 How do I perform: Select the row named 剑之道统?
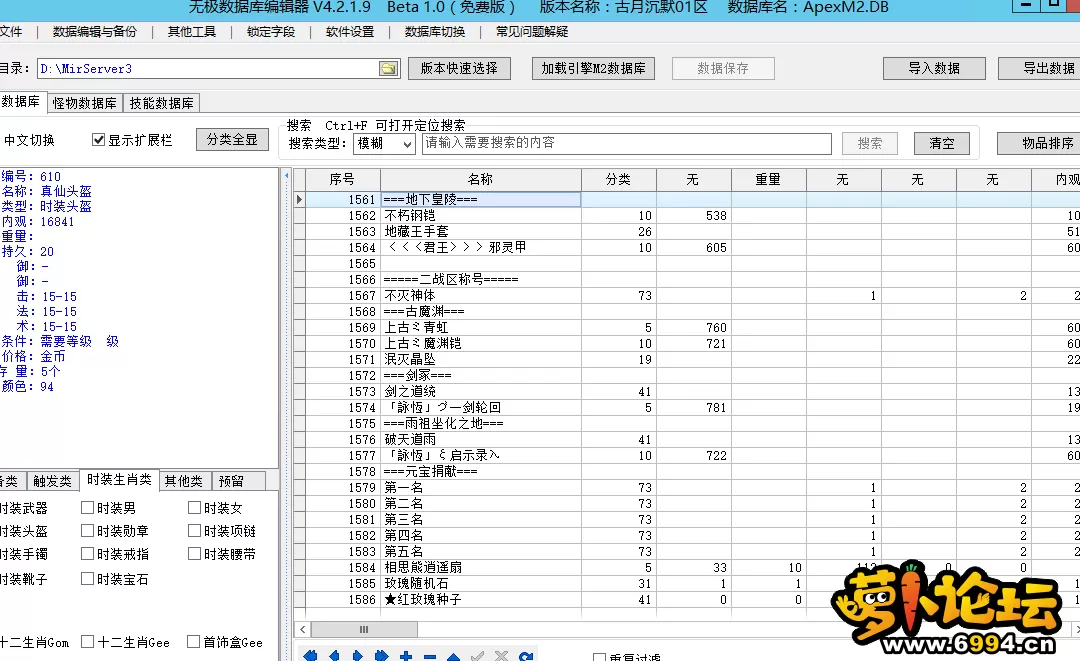pos(686,391)
